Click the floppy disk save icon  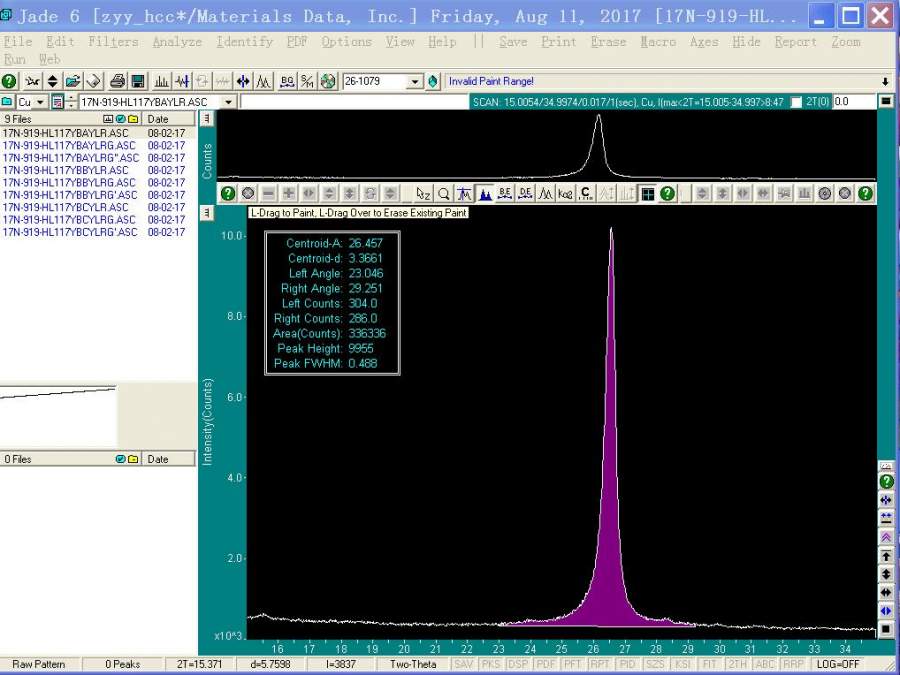click(137, 81)
